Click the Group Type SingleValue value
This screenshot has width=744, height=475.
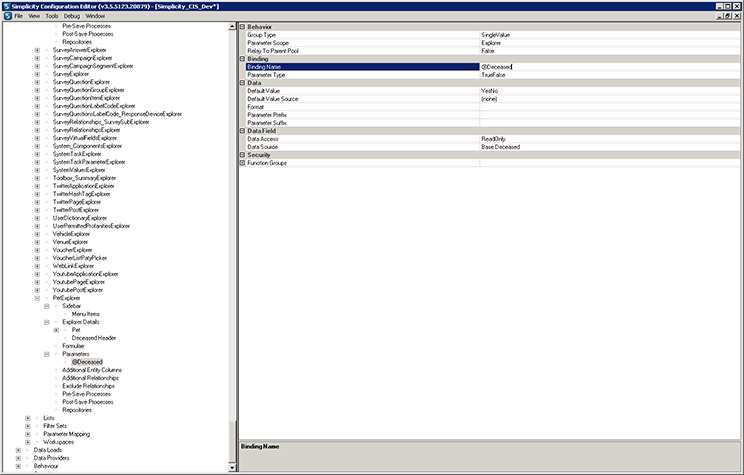click(609, 35)
